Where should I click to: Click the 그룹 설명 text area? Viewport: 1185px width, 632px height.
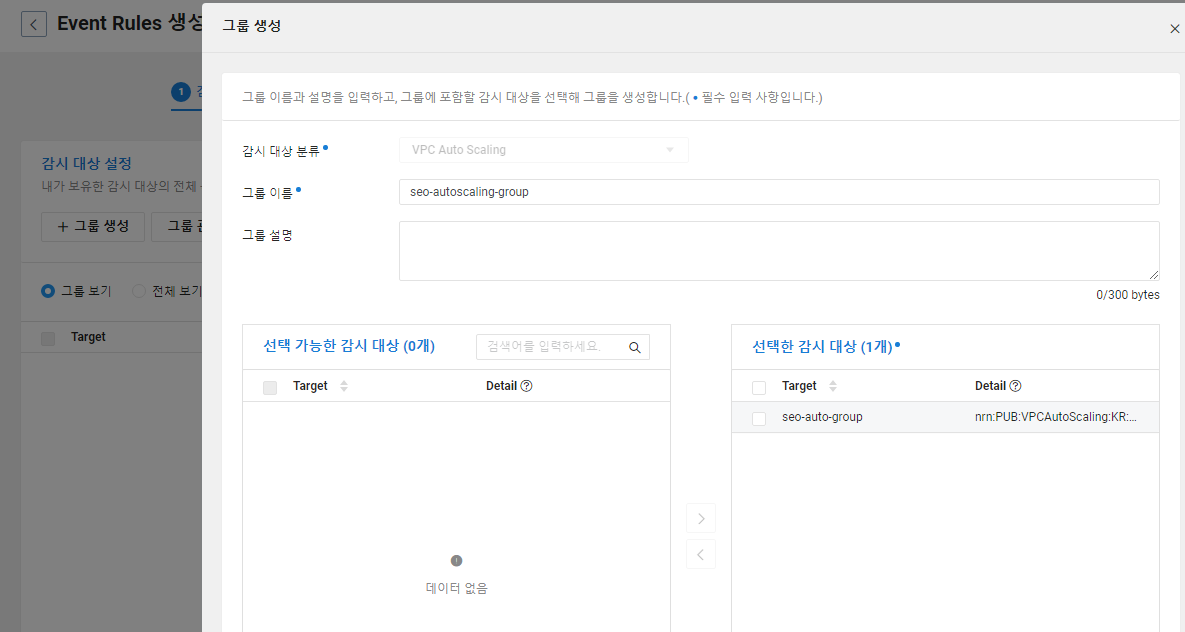point(779,251)
